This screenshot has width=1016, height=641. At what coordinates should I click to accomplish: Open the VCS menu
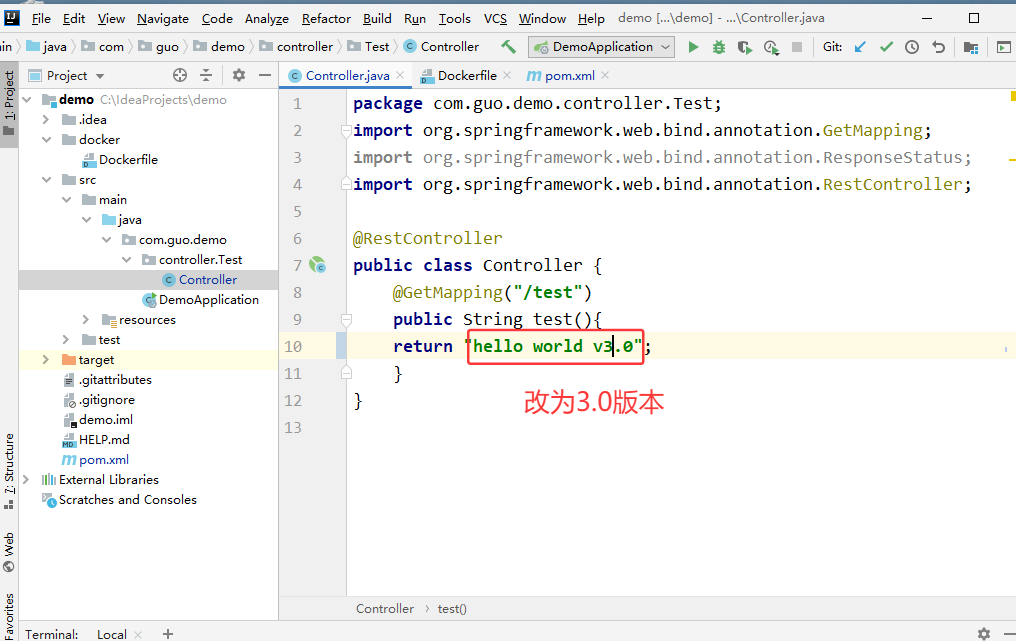tap(495, 19)
